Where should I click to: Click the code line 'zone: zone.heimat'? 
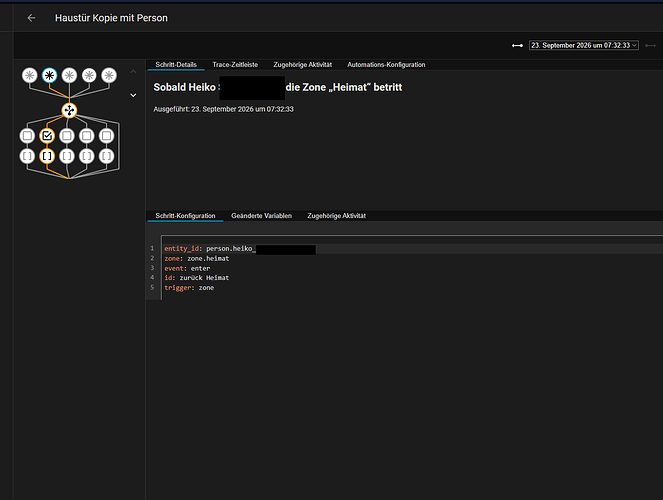click(197, 258)
